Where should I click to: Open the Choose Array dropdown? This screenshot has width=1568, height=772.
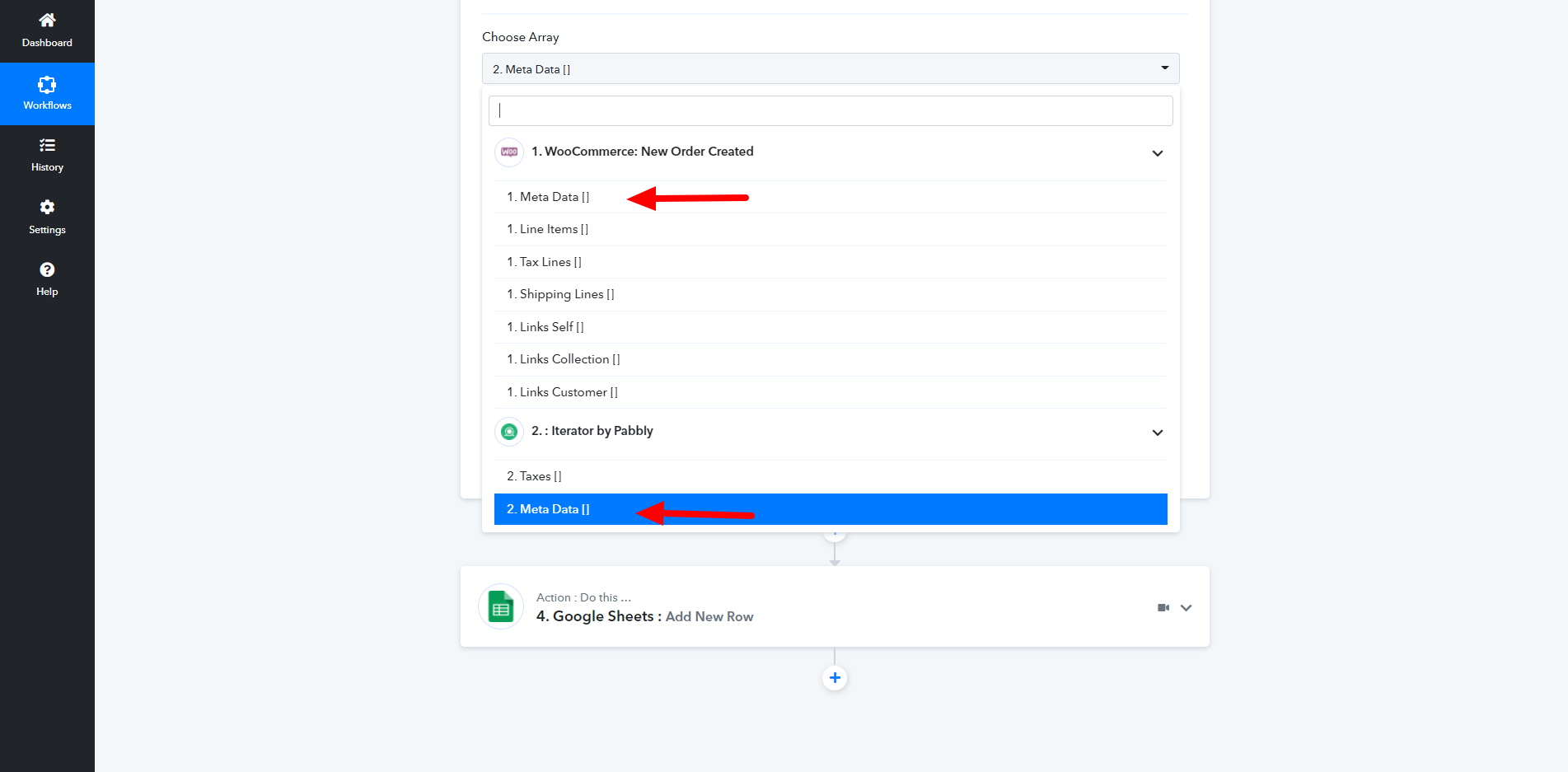831,68
